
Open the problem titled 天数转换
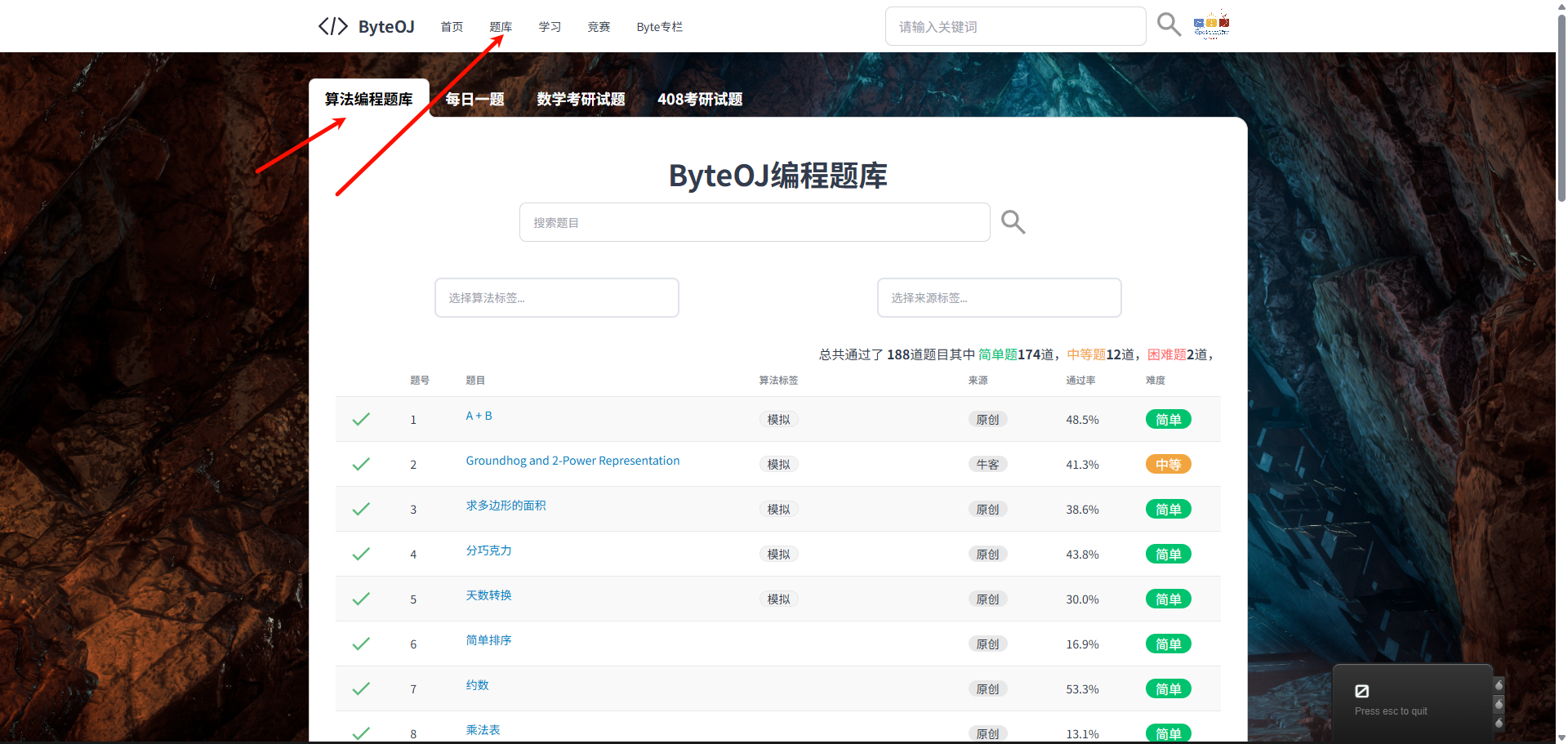[488, 595]
